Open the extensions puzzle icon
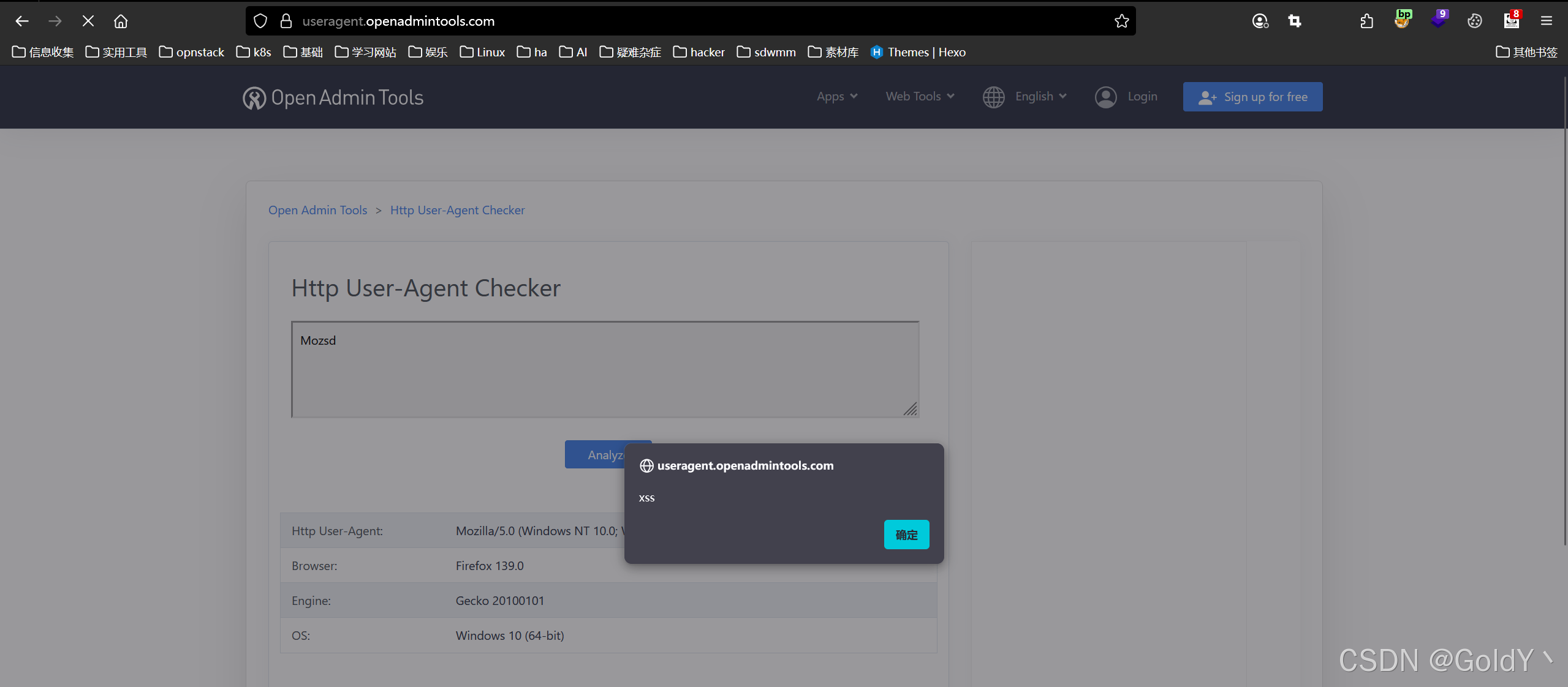The height and width of the screenshot is (687, 1568). (1366, 21)
